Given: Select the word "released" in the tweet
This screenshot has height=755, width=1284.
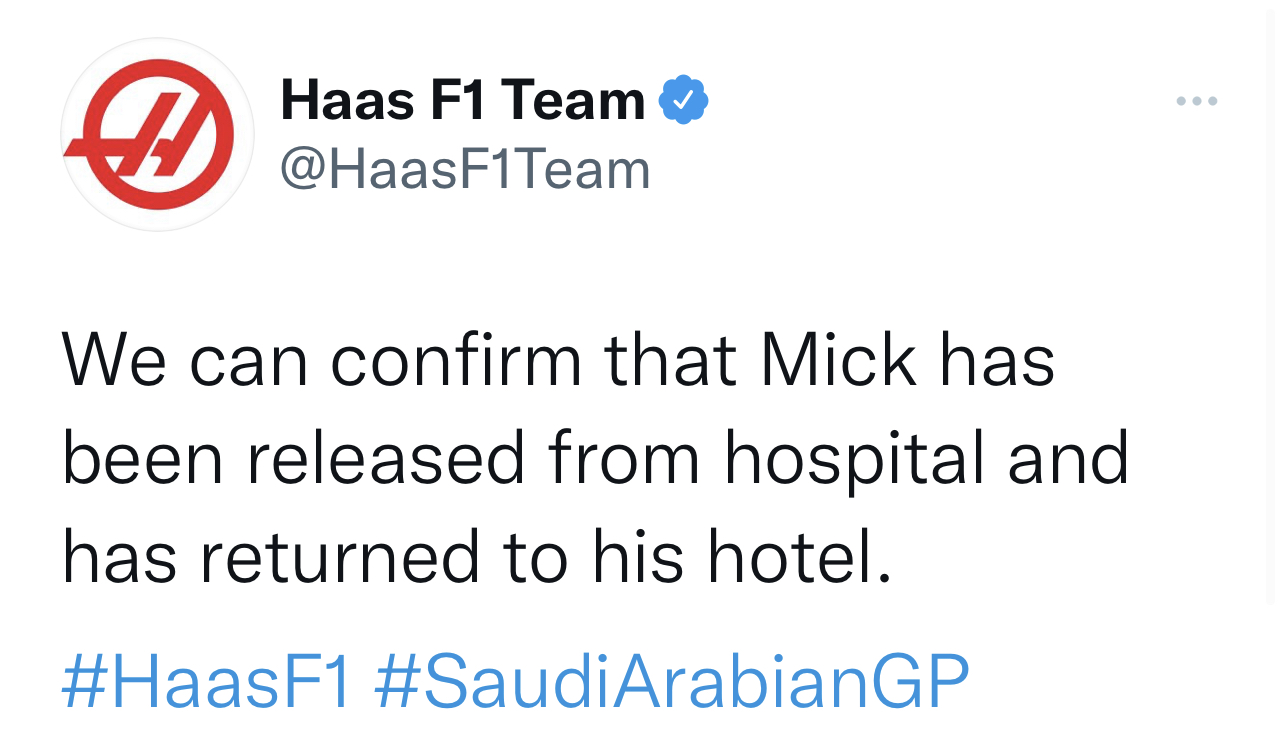Looking at the screenshot, I should (386, 457).
